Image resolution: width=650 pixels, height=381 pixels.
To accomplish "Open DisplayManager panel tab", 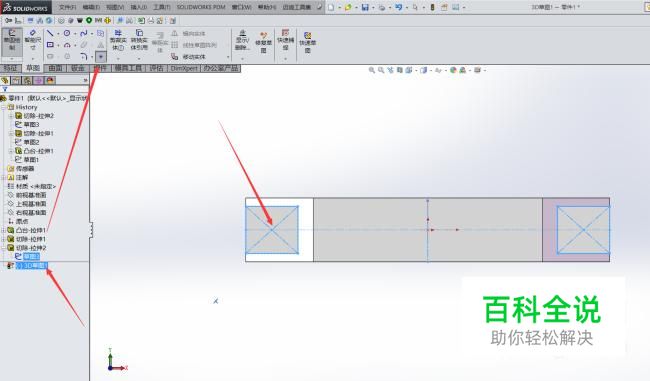I will click(50, 80).
